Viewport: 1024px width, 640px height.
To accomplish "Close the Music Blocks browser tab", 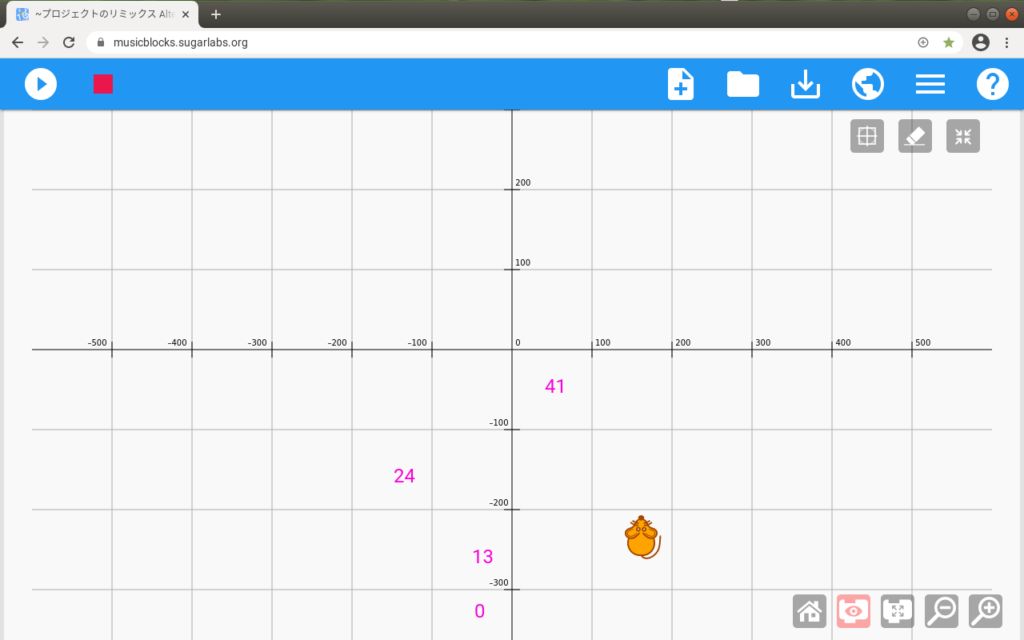I will (x=185, y=14).
